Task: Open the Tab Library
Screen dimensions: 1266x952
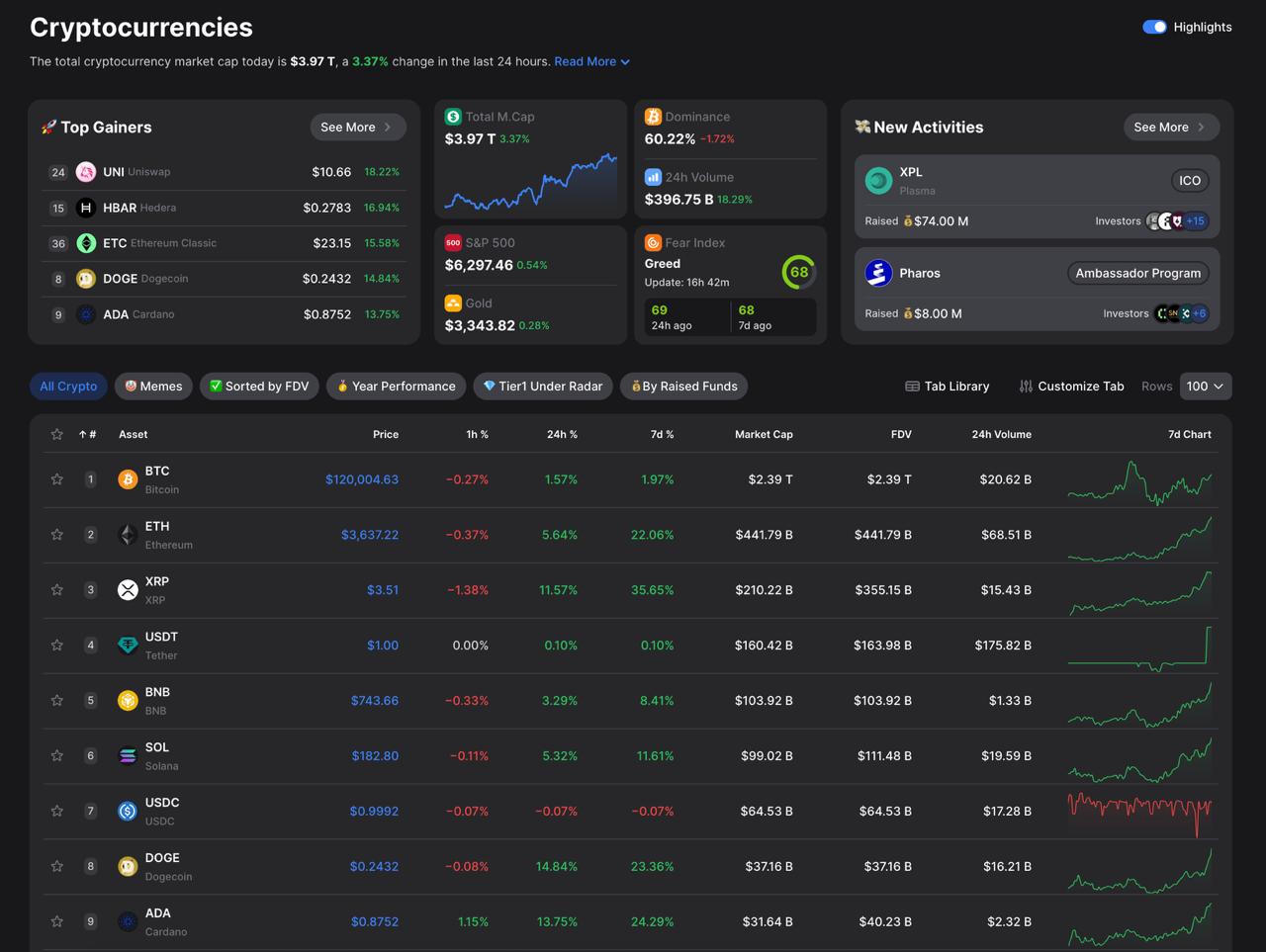Action: (948, 387)
